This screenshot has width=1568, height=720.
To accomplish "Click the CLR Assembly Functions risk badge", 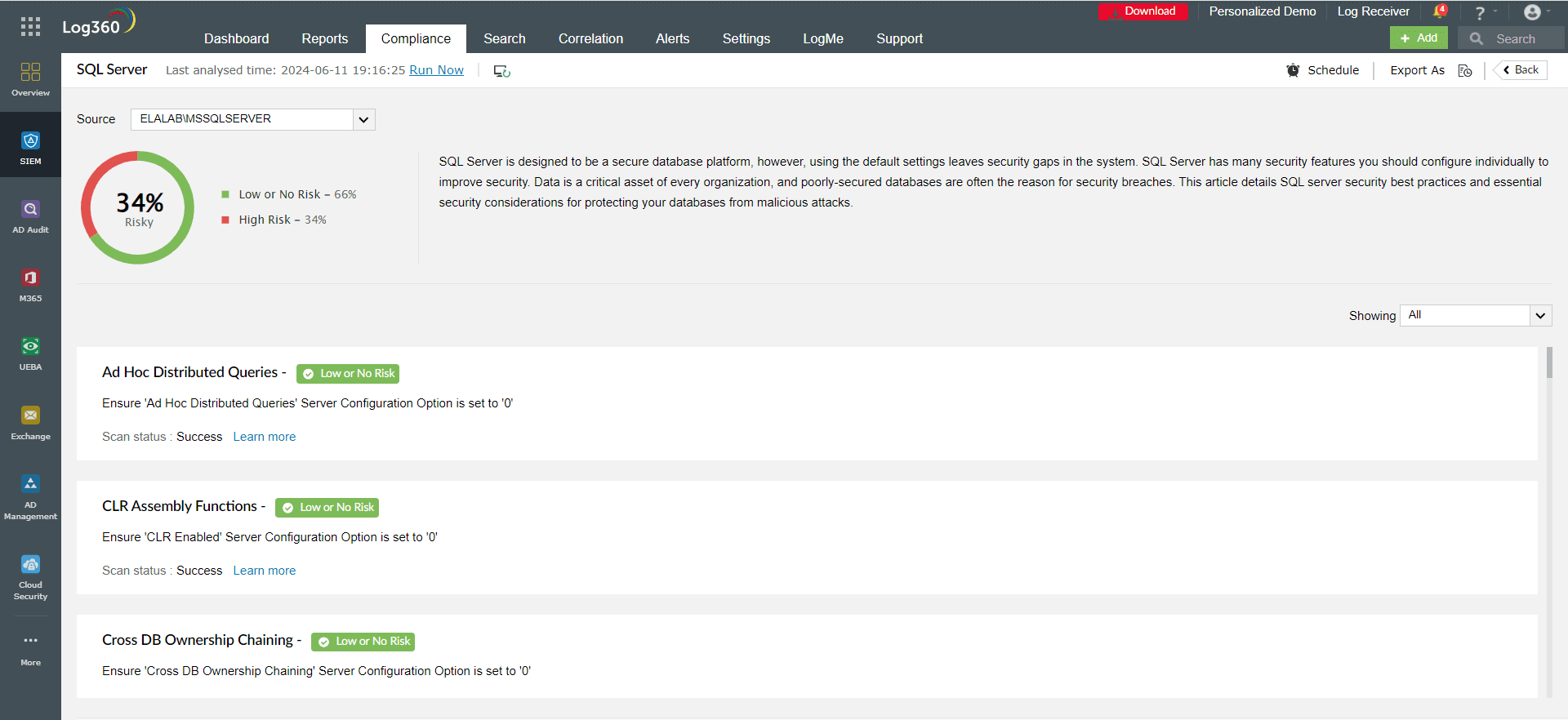I will pos(327,508).
